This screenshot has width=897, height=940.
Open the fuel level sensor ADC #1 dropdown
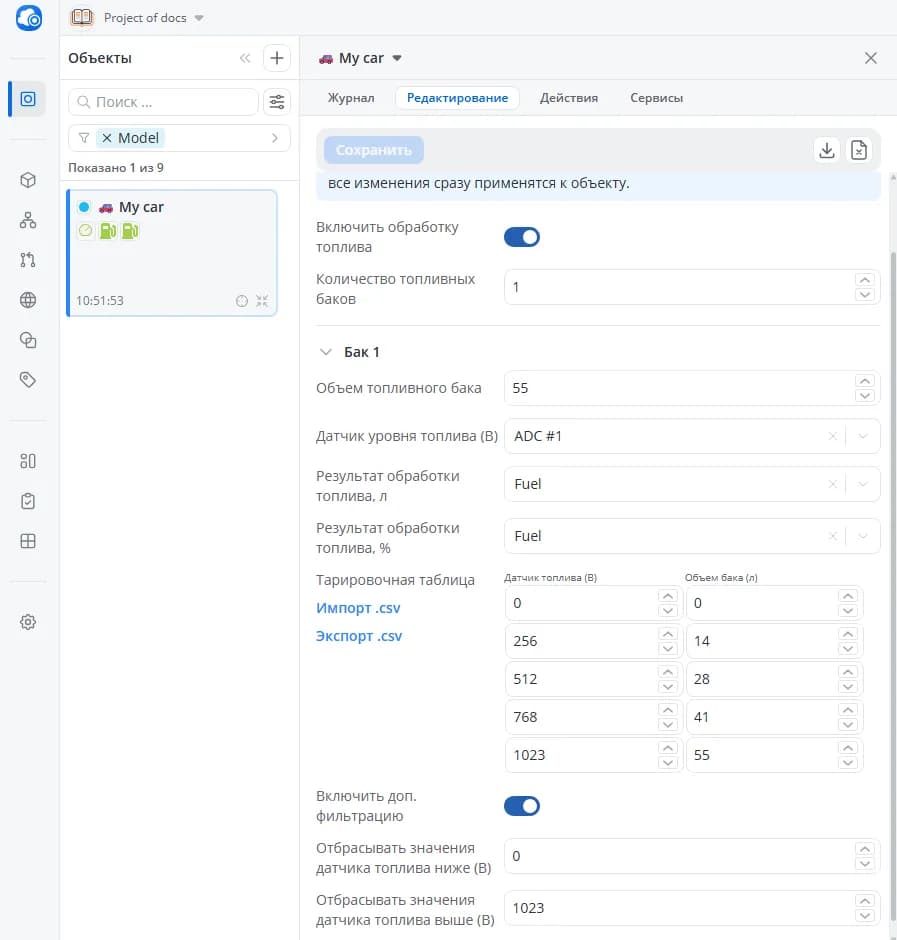692,436
